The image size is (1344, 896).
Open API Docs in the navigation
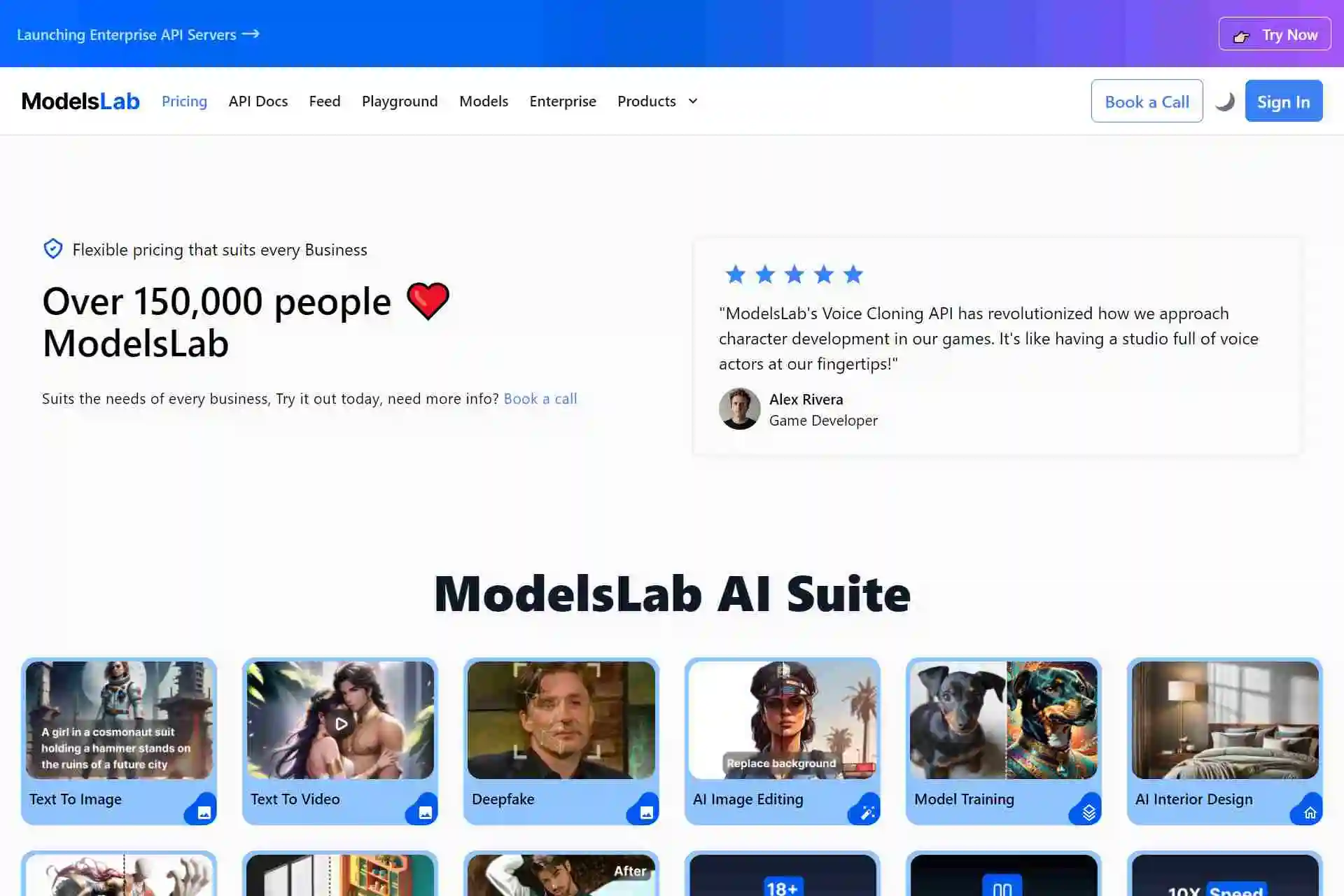(258, 101)
